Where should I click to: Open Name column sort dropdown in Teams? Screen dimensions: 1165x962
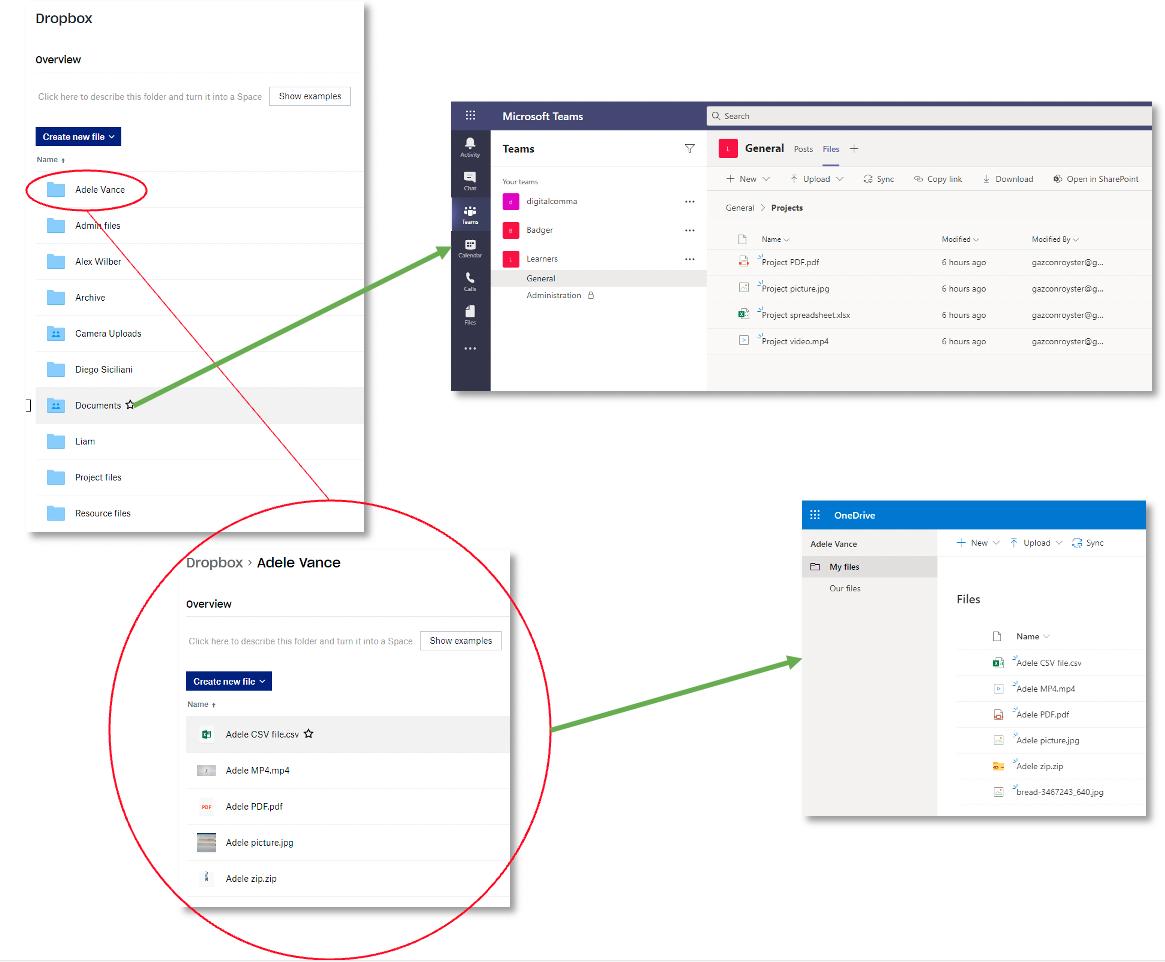coord(776,239)
